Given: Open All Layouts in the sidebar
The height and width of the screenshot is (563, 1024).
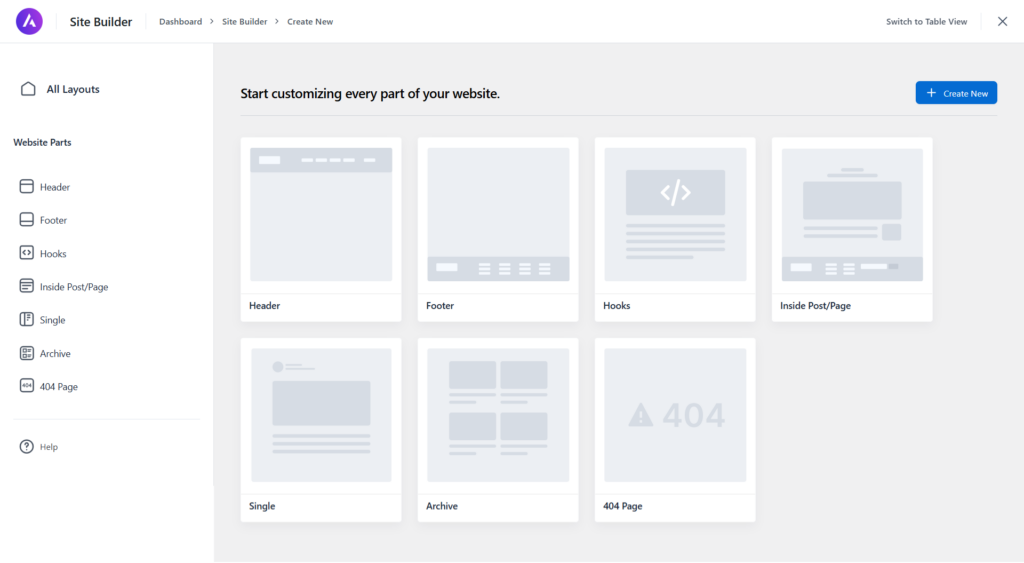Looking at the screenshot, I should click(60, 89).
